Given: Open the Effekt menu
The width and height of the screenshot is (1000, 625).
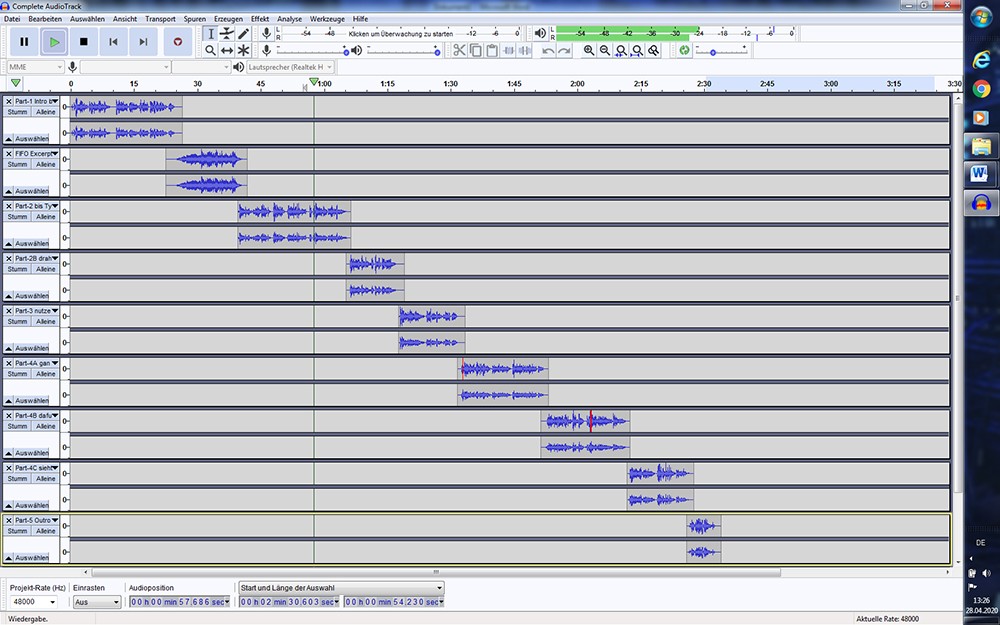Looking at the screenshot, I should [260, 19].
